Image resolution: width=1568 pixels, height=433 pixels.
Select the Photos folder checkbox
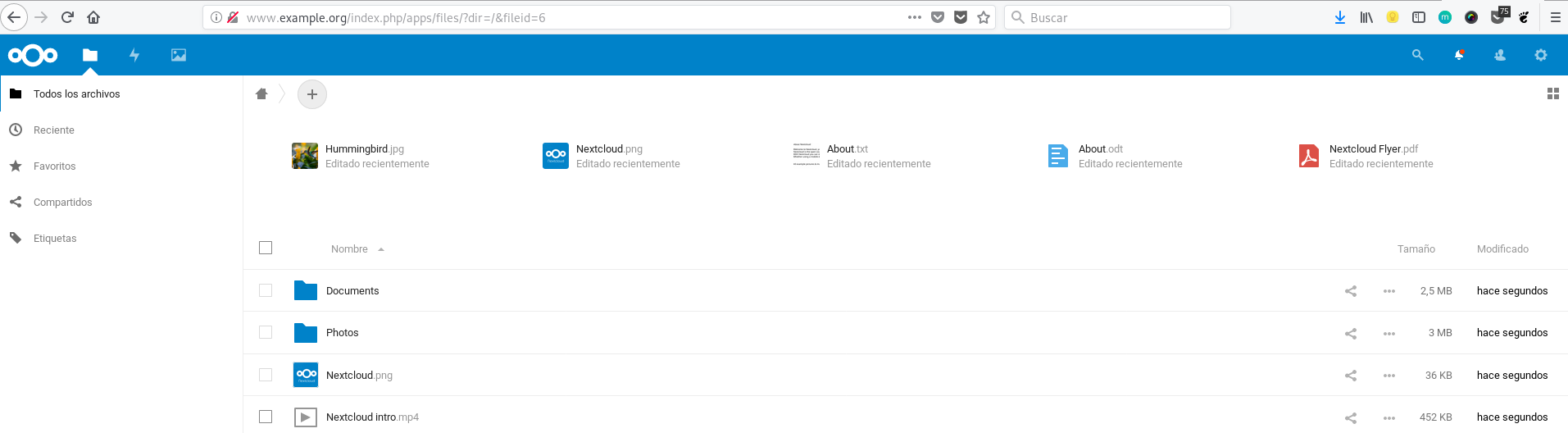(266, 332)
